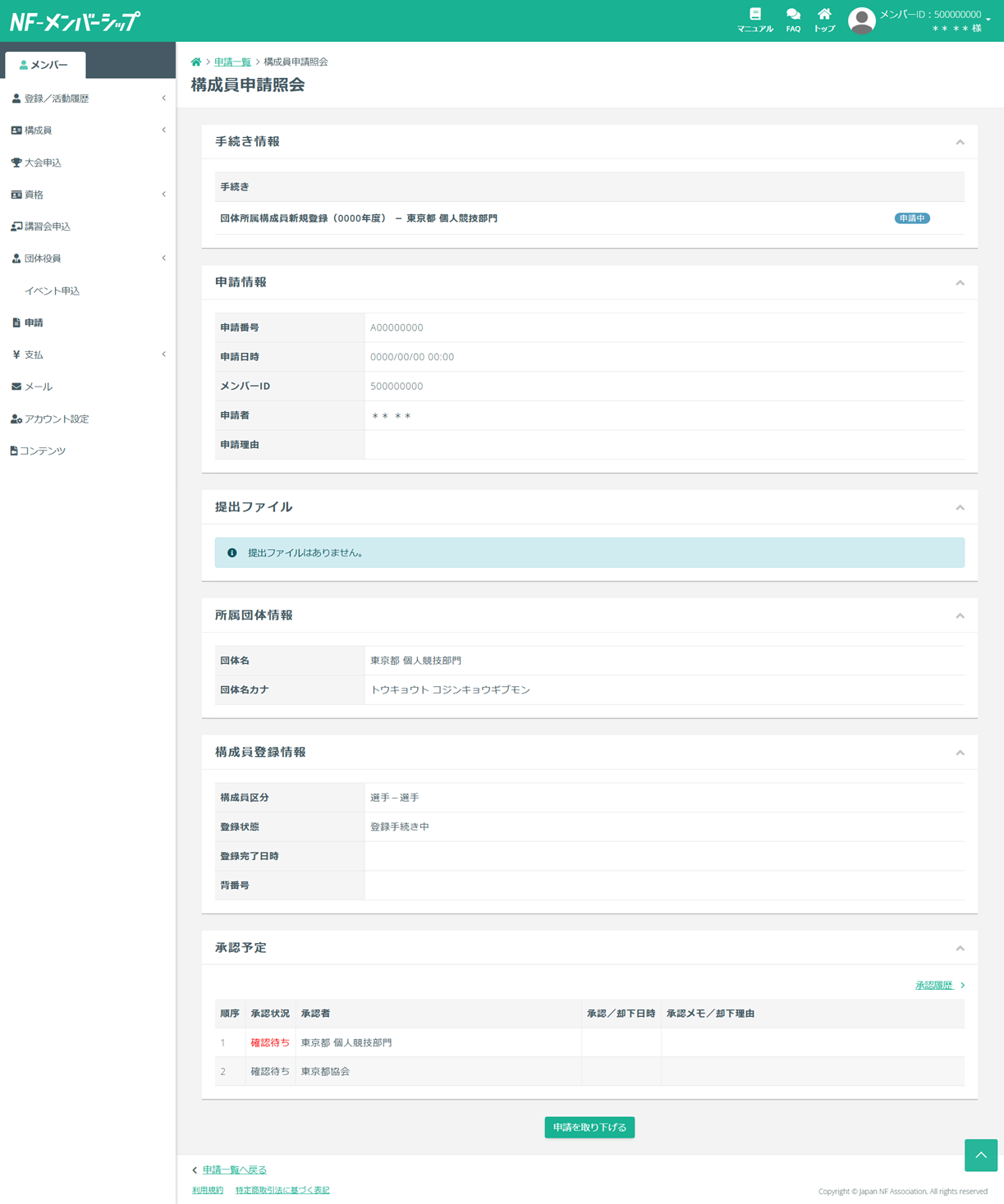
Task: Click the user avatar icon
Action: tap(861, 21)
